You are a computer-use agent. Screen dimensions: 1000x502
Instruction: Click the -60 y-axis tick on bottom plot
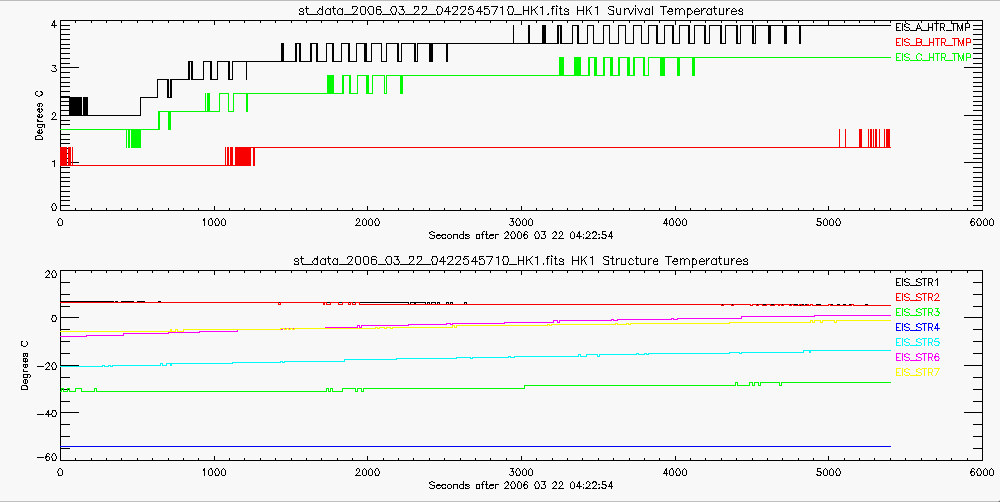(x=45, y=457)
